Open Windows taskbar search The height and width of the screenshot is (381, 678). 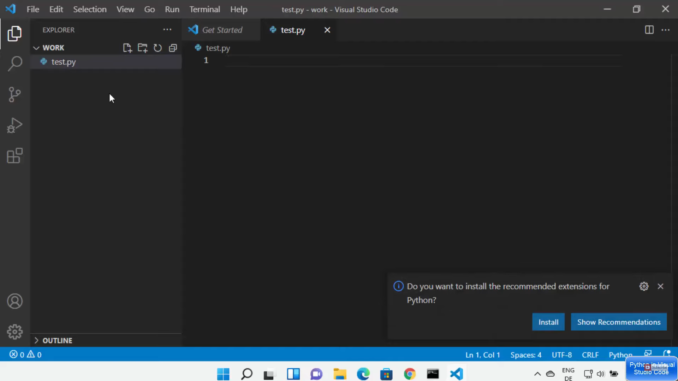(x=247, y=374)
